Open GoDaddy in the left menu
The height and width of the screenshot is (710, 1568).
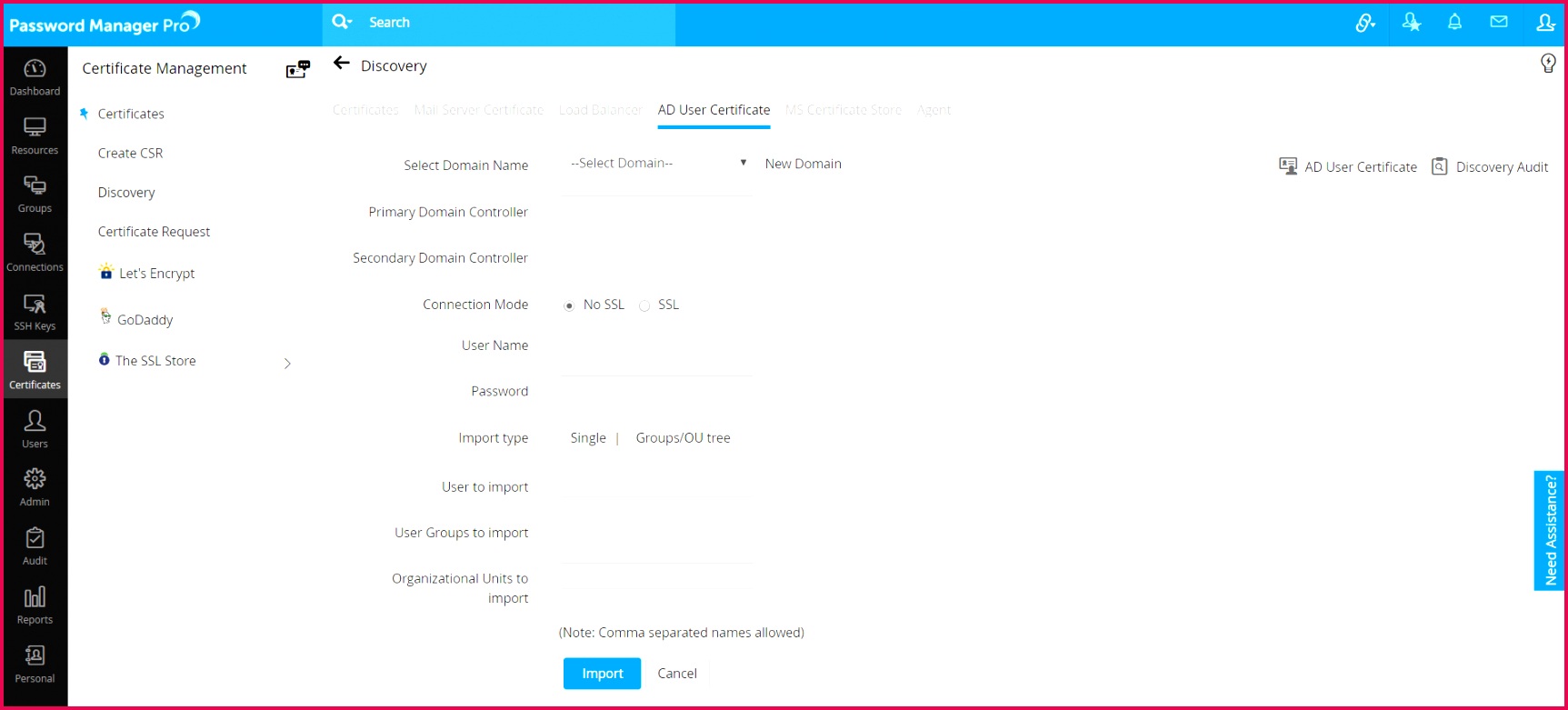(x=145, y=320)
